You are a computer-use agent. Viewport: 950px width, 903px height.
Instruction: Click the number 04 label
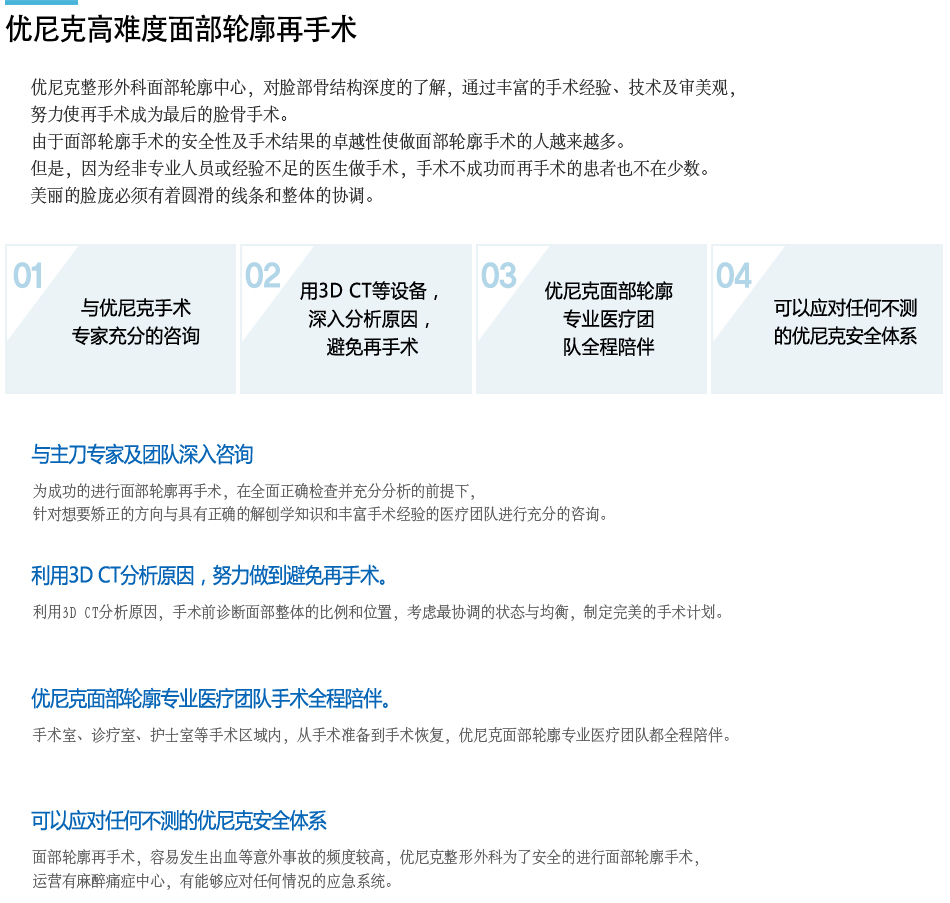(734, 276)
